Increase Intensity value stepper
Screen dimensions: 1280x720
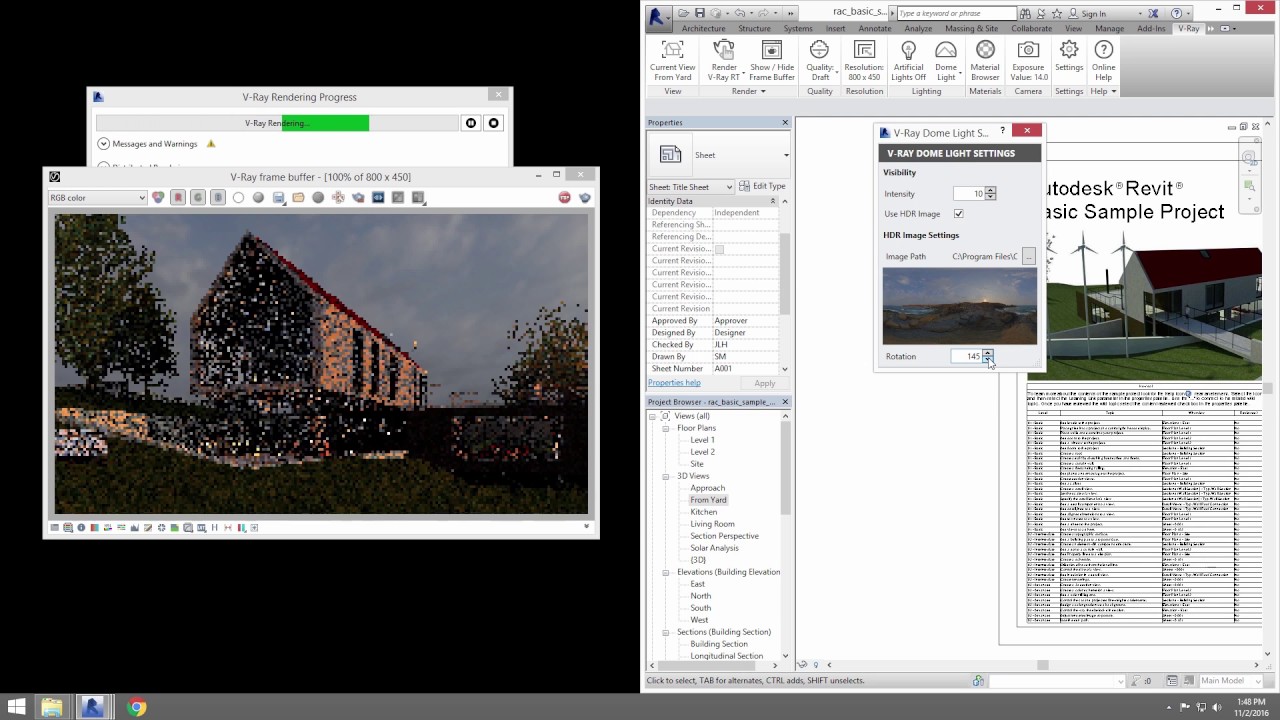(x=990, y=190)
